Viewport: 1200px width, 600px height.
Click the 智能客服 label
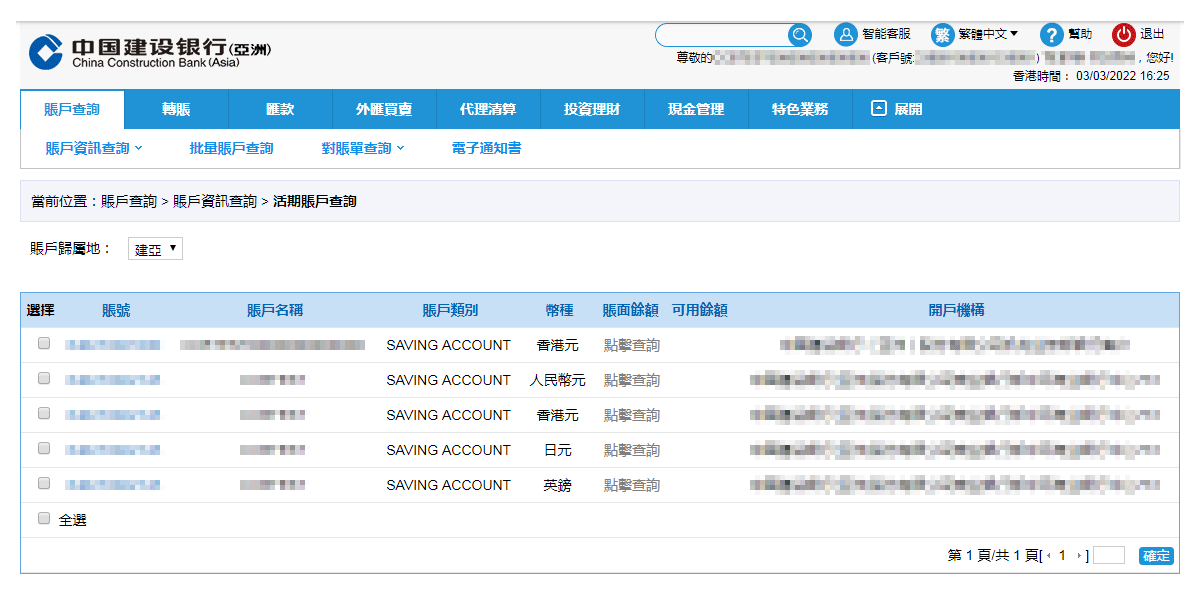[x=886, y=34]
